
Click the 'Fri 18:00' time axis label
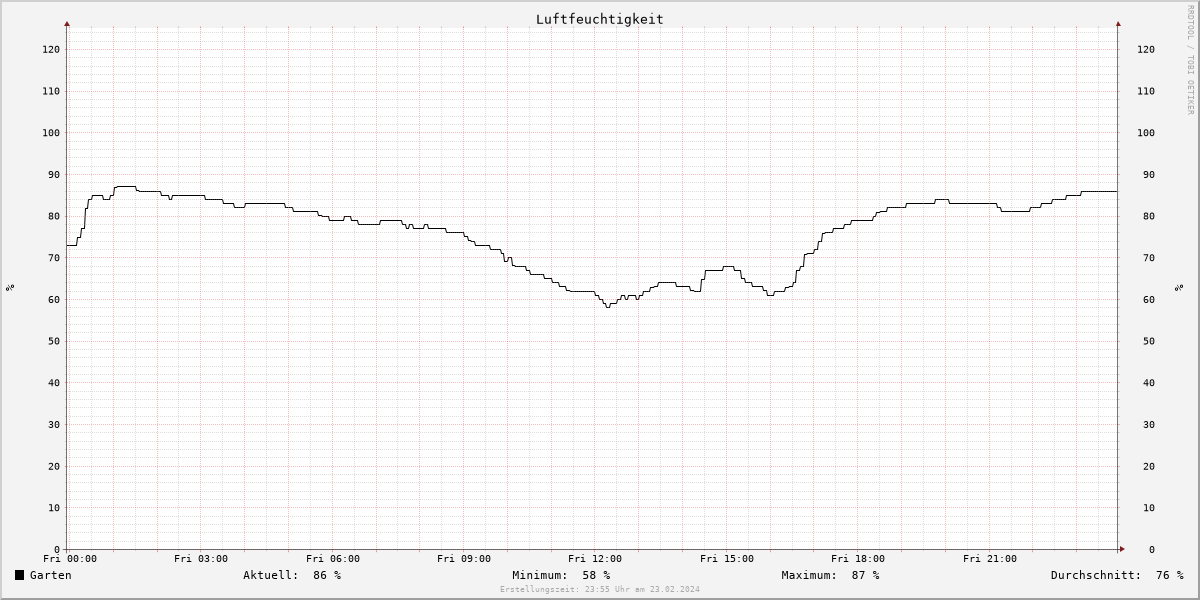pyautogui.click(x=858, y=559)
